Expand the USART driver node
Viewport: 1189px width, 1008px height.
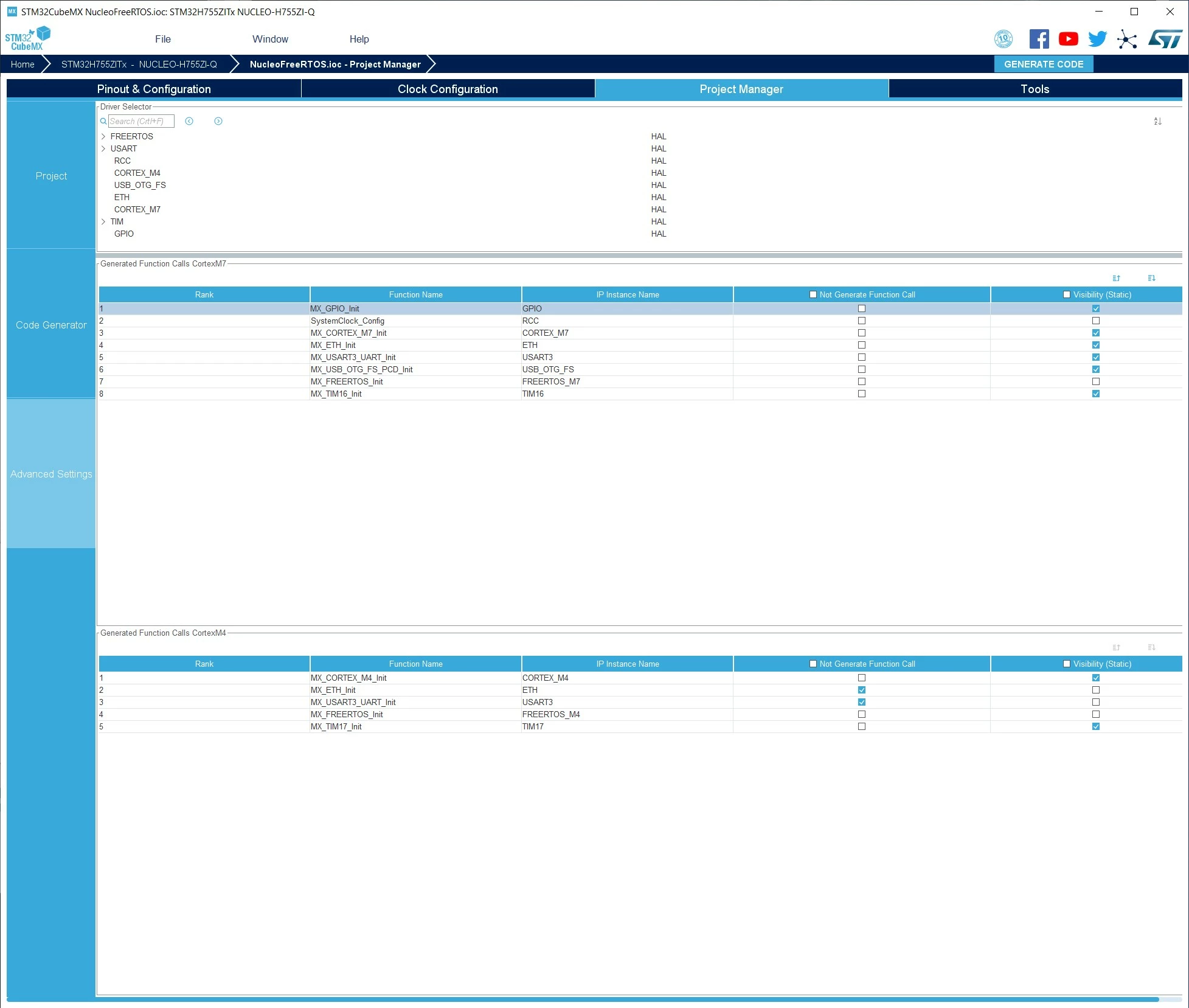103,148
